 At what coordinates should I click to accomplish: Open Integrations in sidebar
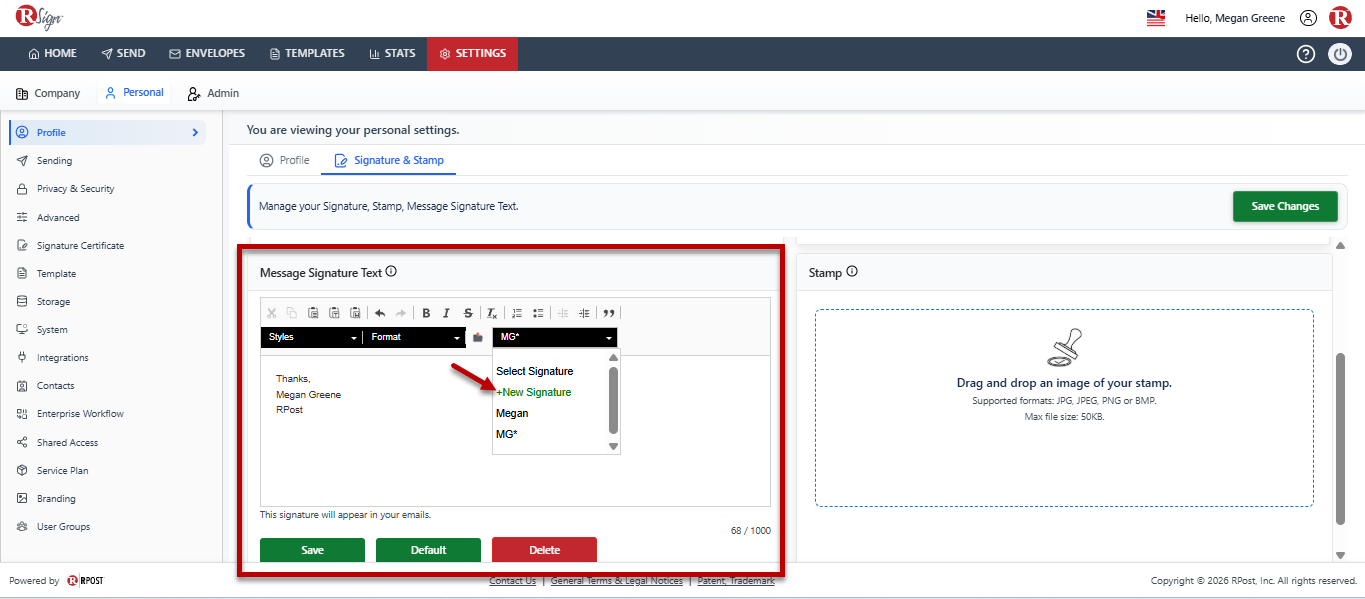click(x=63, y=357)
